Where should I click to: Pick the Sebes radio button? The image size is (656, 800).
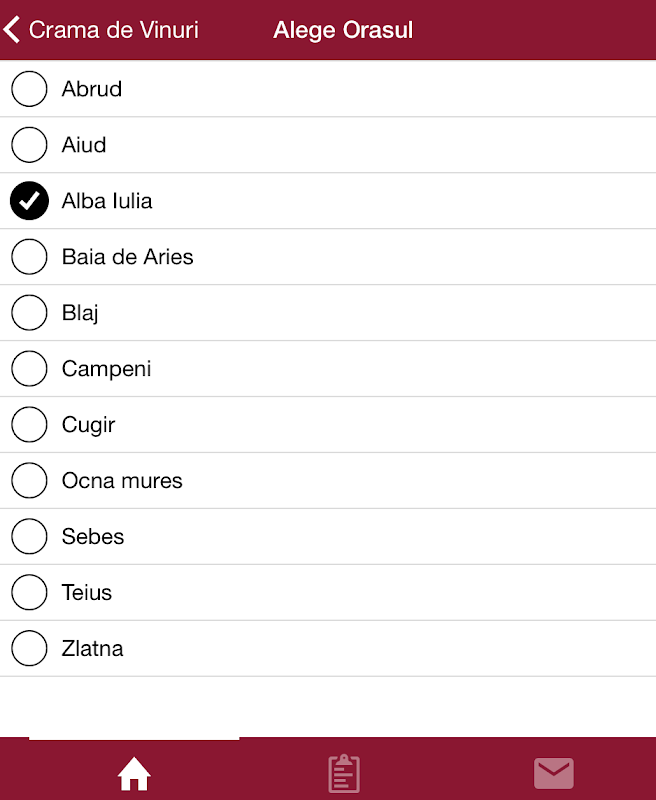point(29,537)
